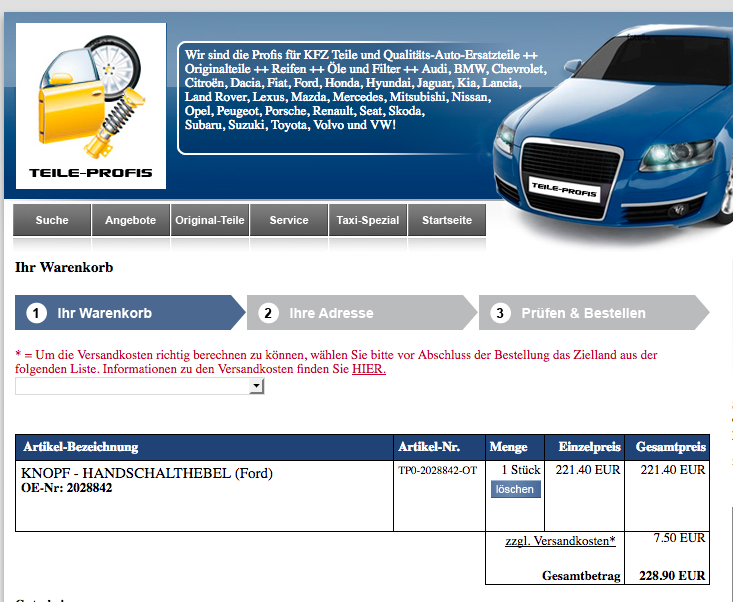Open the Suche navigation item
Image resolution: width=733 pixels, height=602 pixels.
point(52,220)
